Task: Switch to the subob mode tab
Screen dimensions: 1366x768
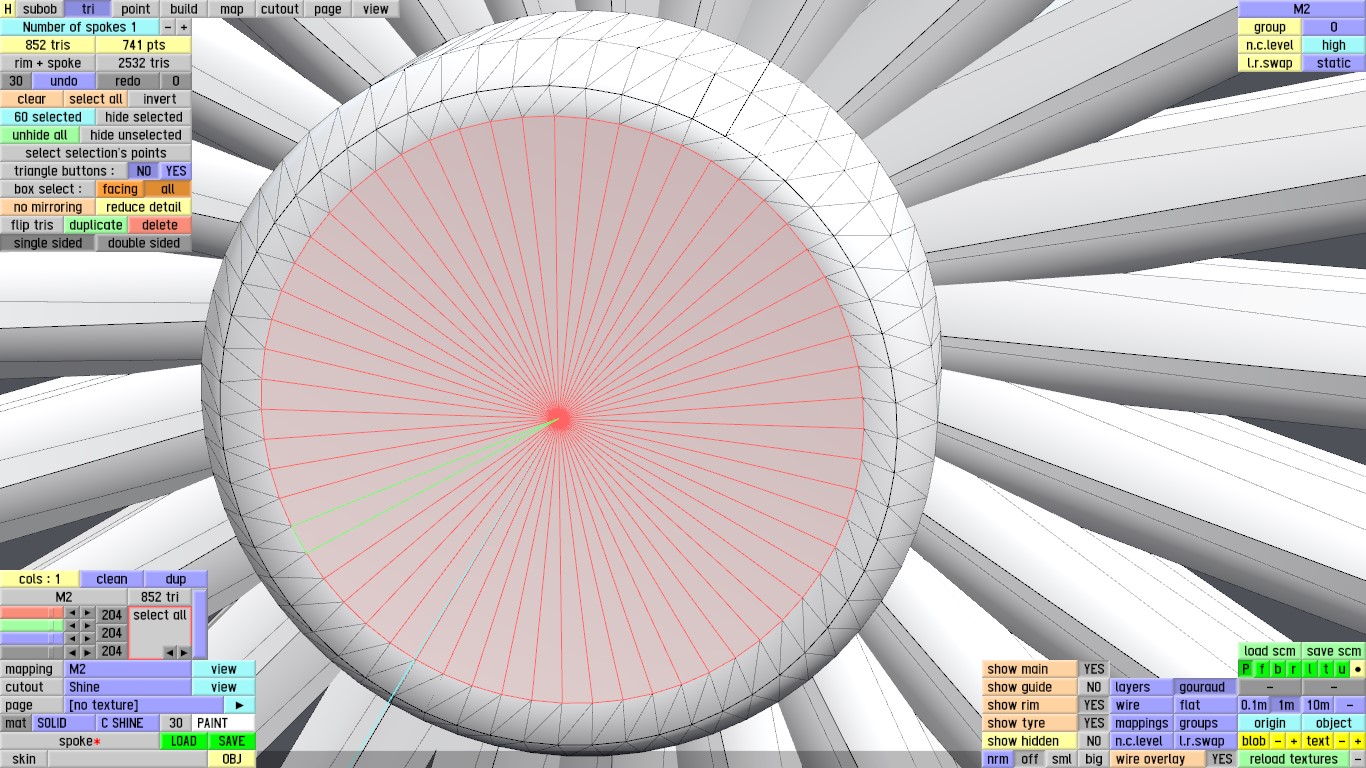Action: pos(40,9)
